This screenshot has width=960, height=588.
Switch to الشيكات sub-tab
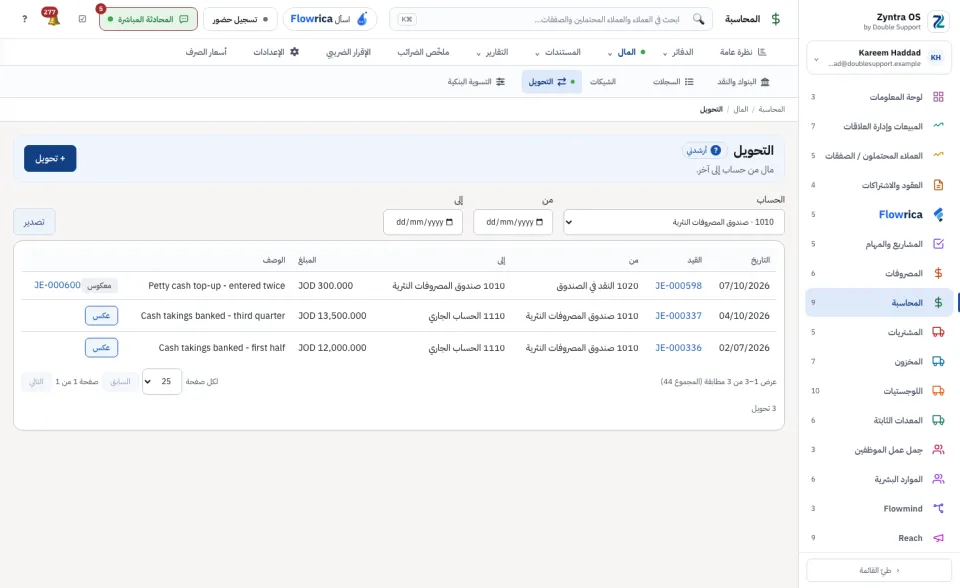click(x=603, y=81)
